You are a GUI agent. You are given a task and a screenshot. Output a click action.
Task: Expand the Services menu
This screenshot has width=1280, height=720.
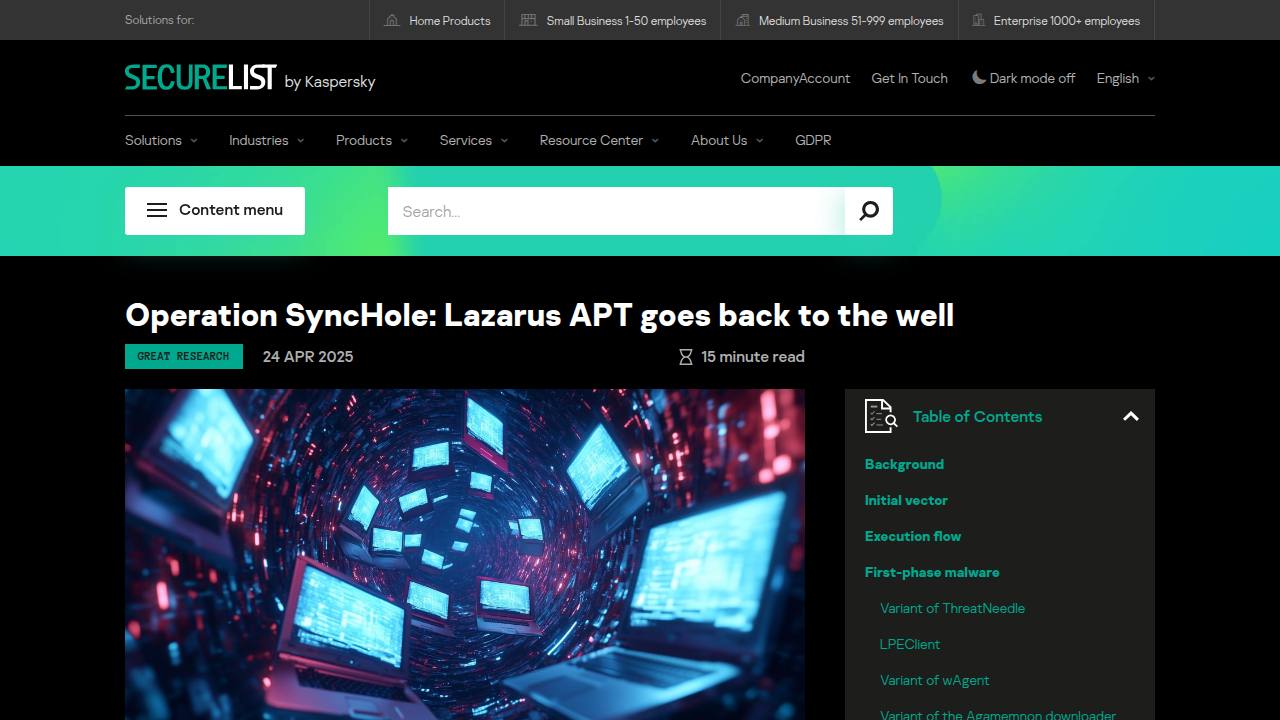click(x=474, y=140)
